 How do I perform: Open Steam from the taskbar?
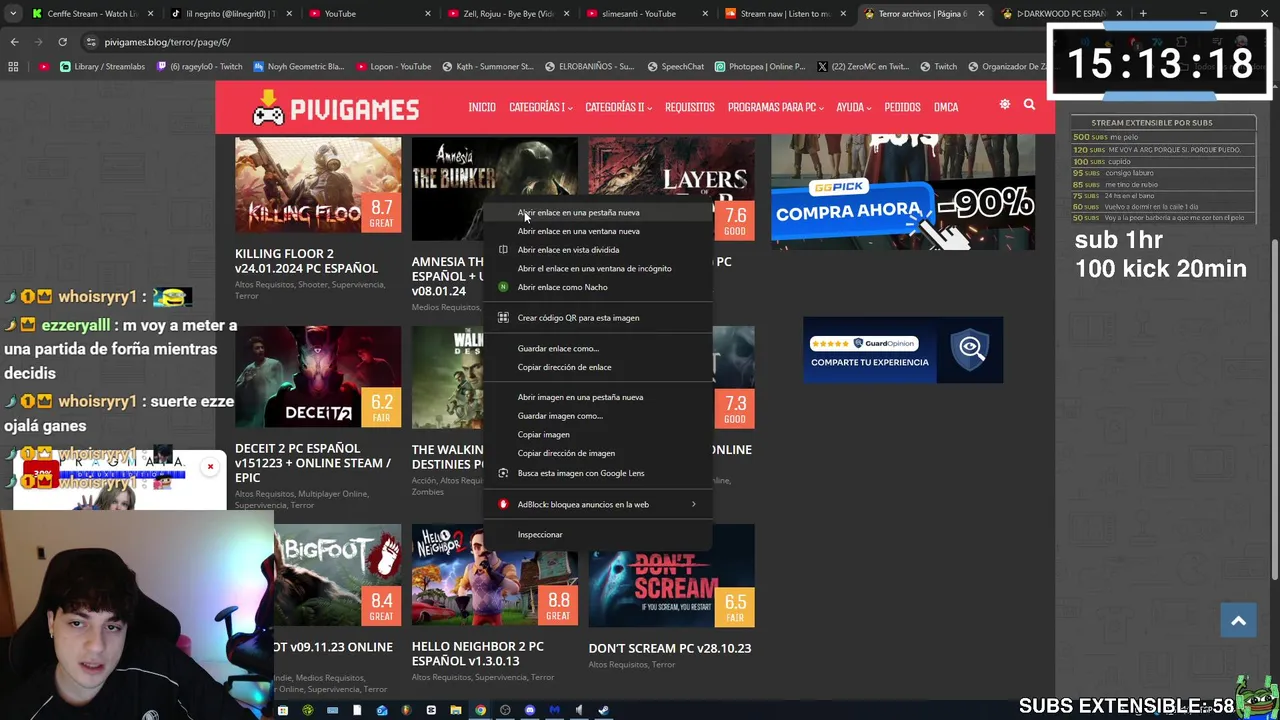[603, 710]
